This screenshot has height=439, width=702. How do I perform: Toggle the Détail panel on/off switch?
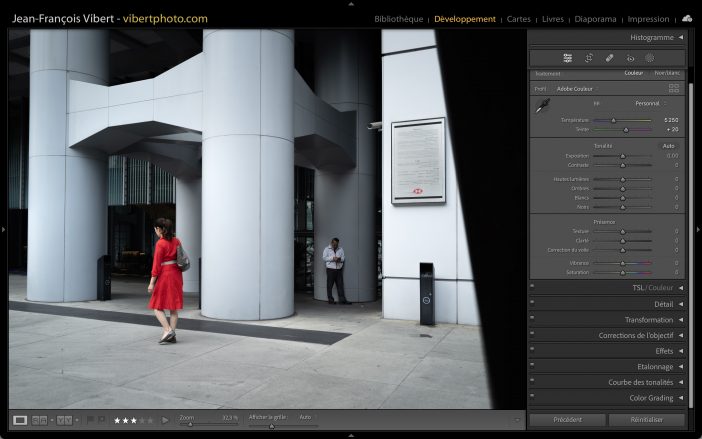532,304
